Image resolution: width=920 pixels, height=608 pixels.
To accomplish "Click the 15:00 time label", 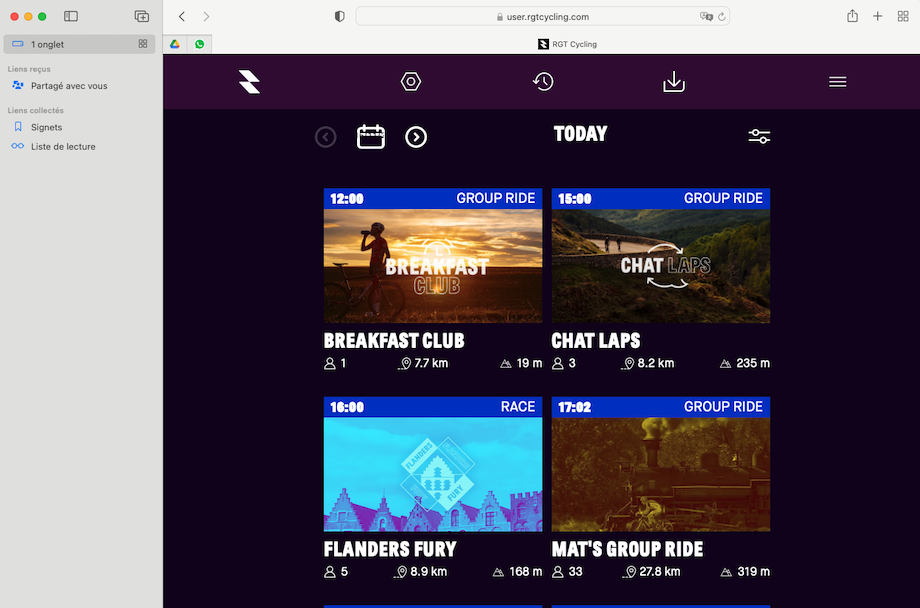I will pyautogui.click(x=574, y=199).
